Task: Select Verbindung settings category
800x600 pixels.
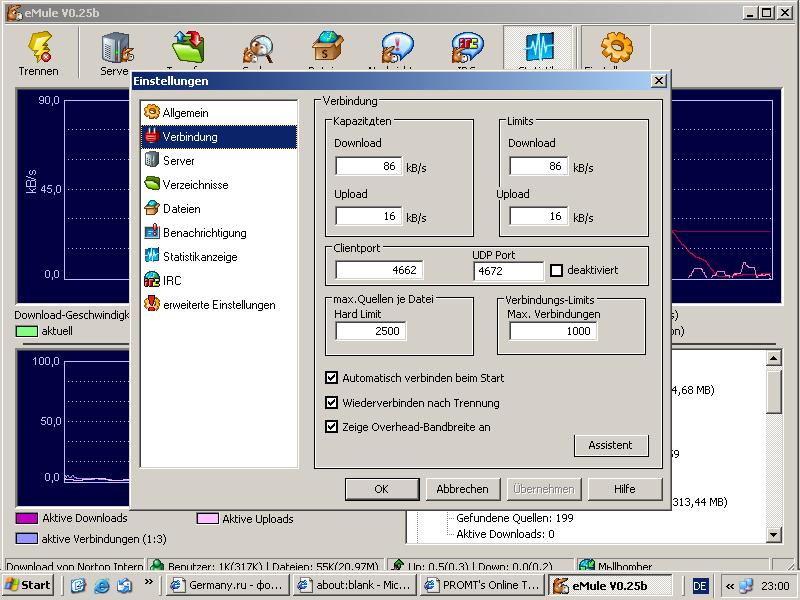Action: tap(219, 137)
